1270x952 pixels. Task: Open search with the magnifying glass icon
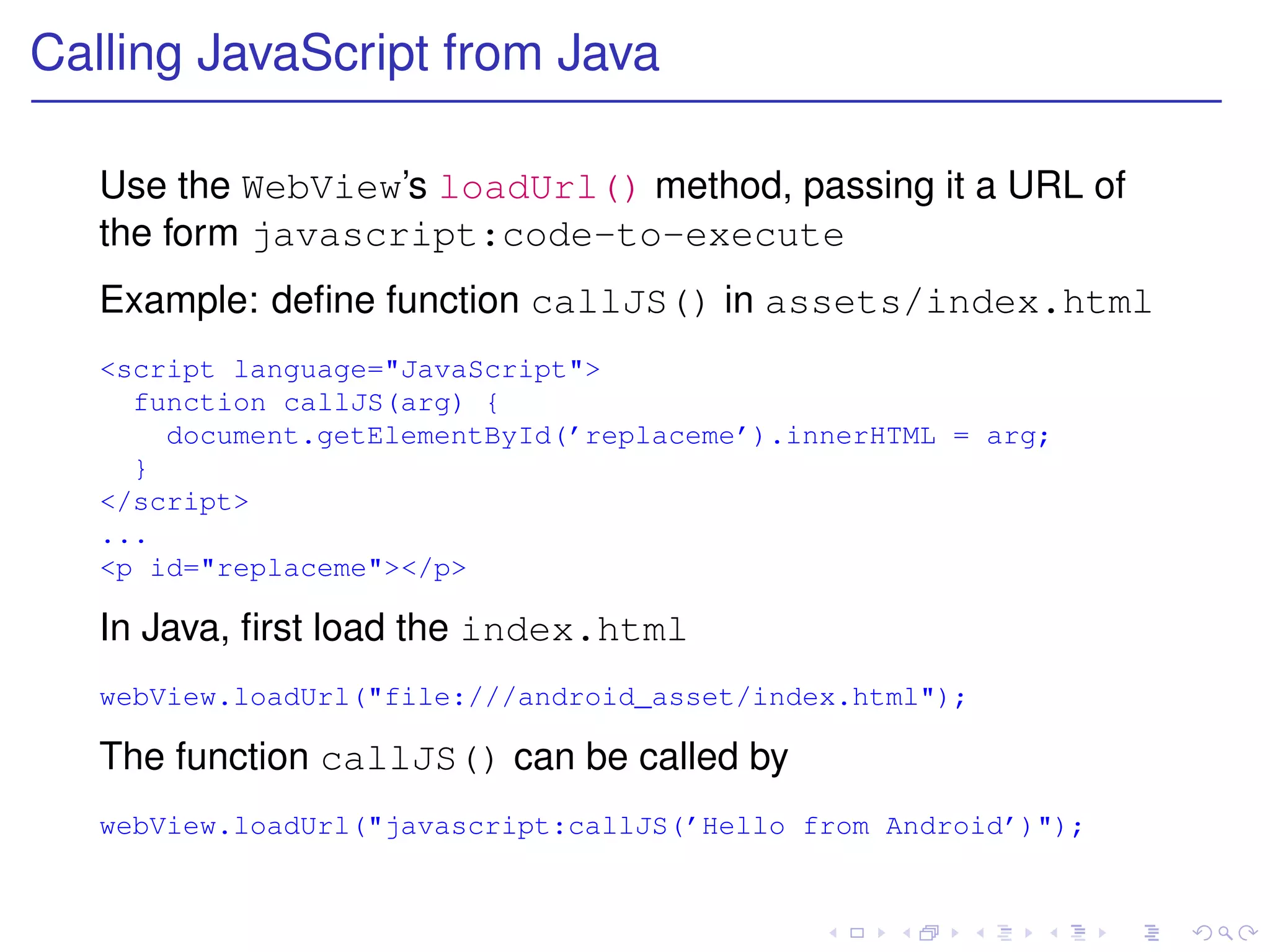1225,933
